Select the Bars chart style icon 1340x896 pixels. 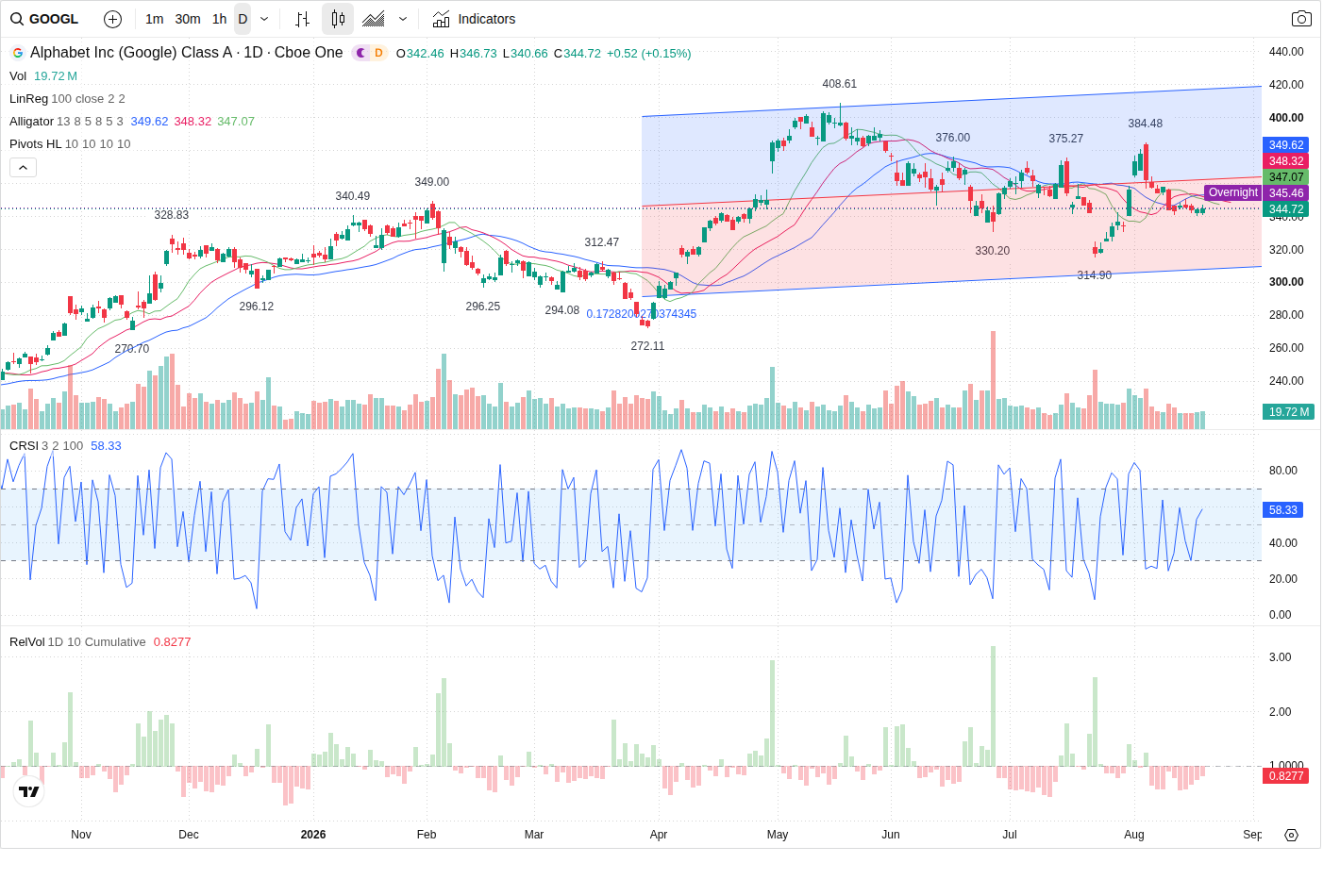[x=302, y=19]
